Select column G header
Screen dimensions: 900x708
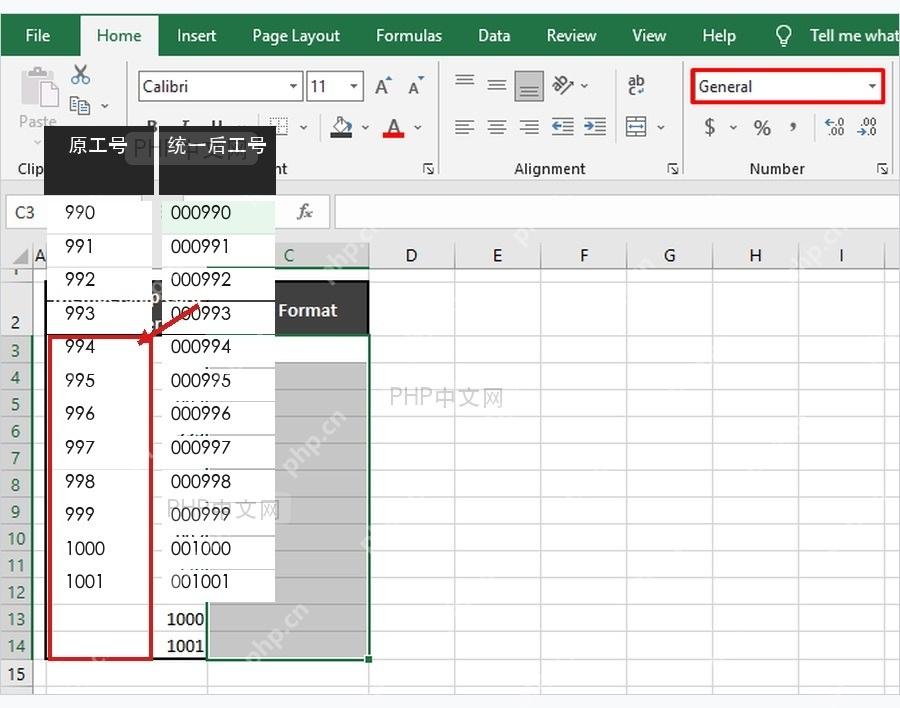click(x=669, y=256)
